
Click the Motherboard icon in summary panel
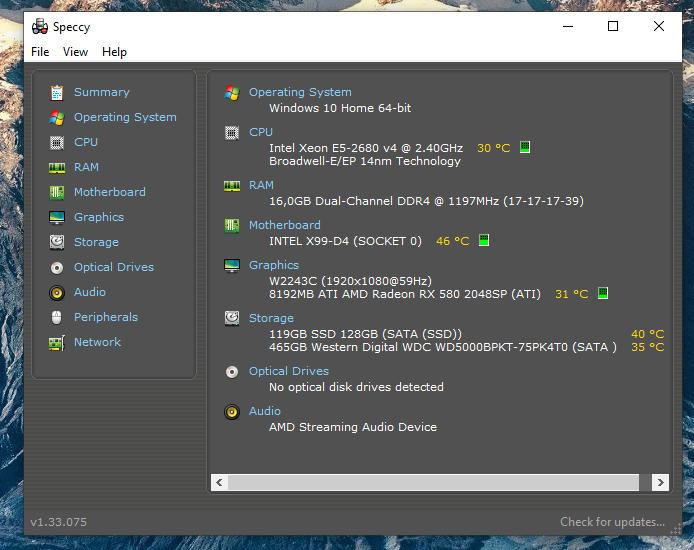232,226
